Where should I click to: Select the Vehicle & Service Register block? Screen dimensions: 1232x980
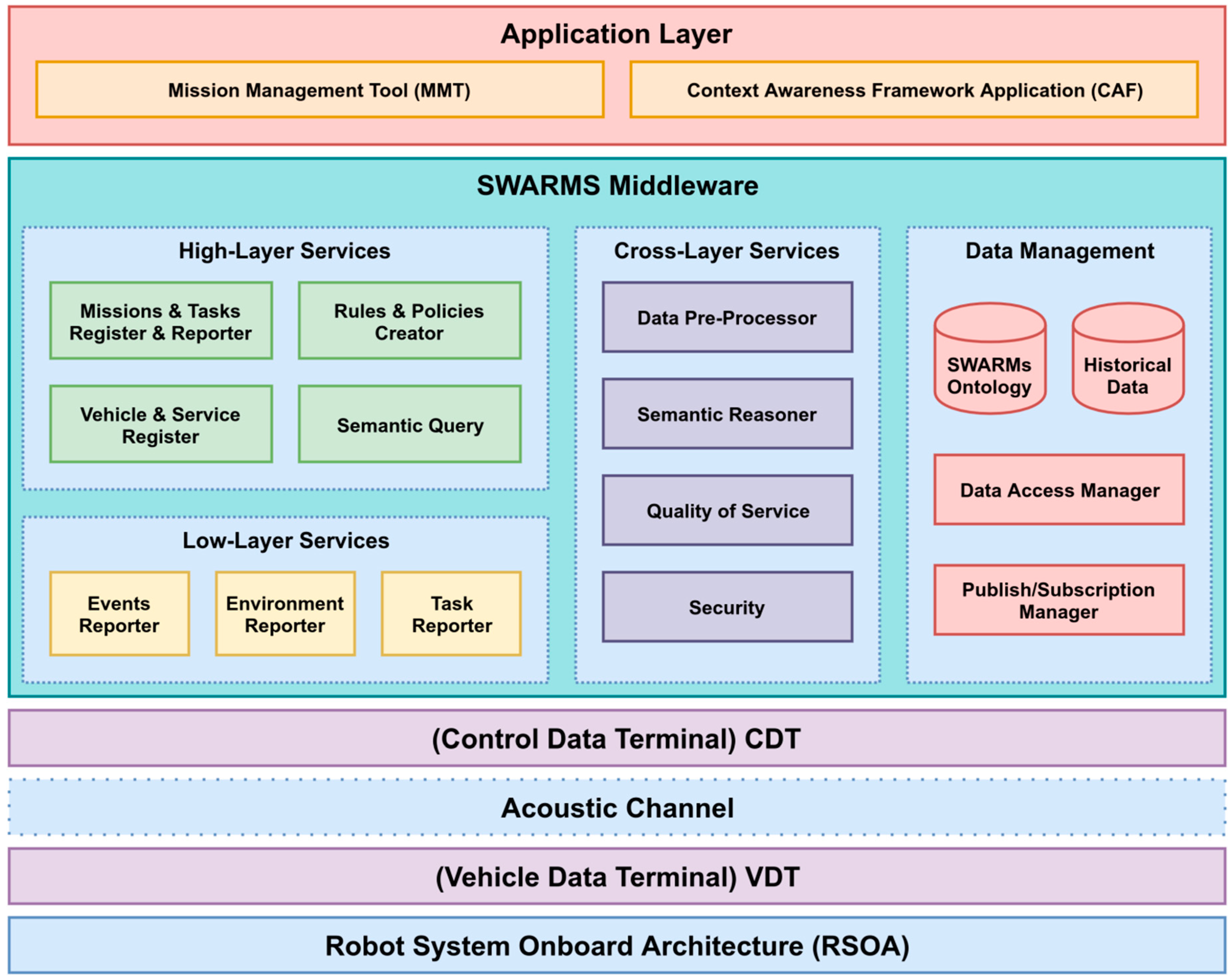coord(161,424)
